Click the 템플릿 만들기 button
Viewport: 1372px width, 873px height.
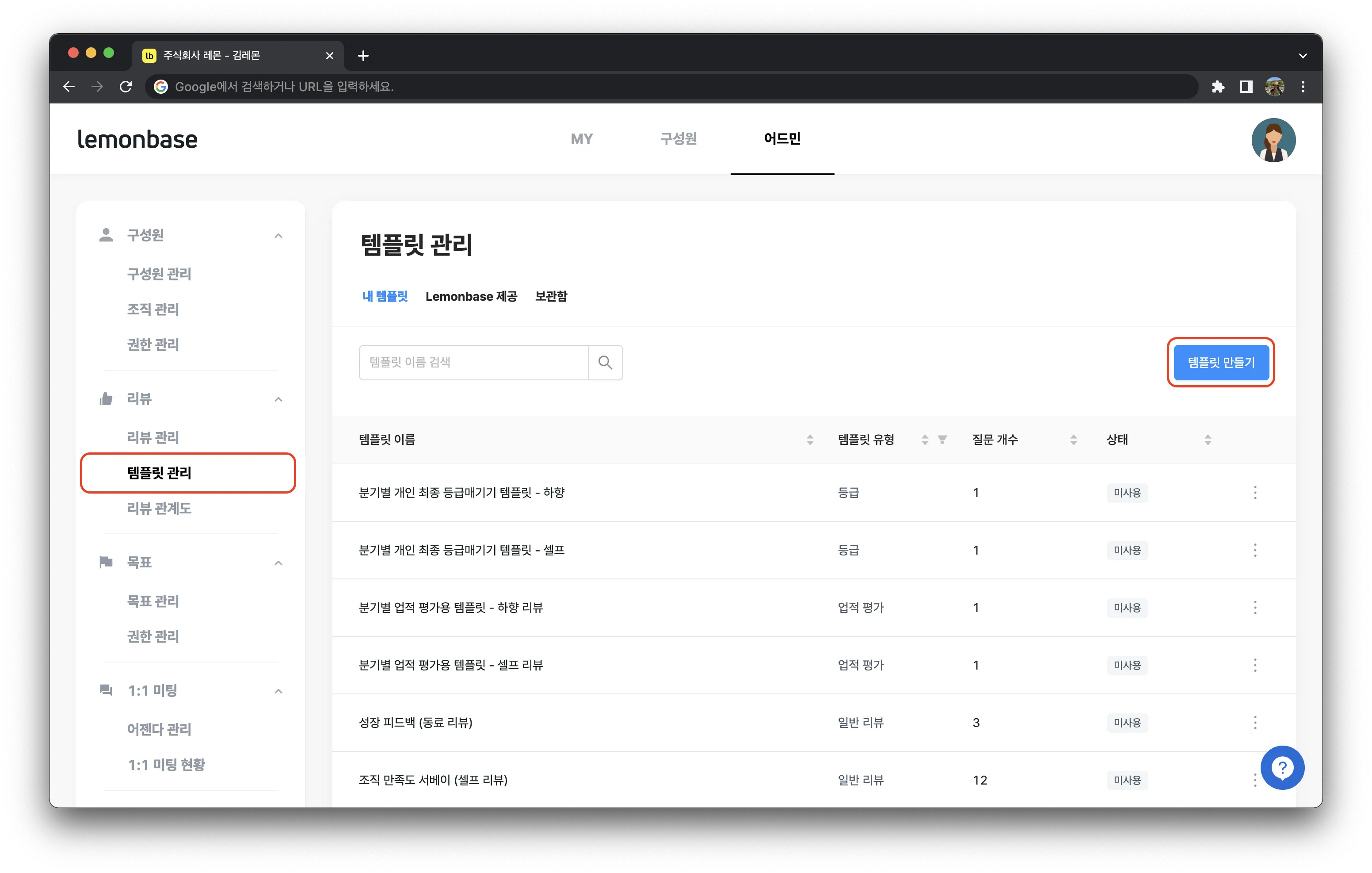click(1220, 363)
